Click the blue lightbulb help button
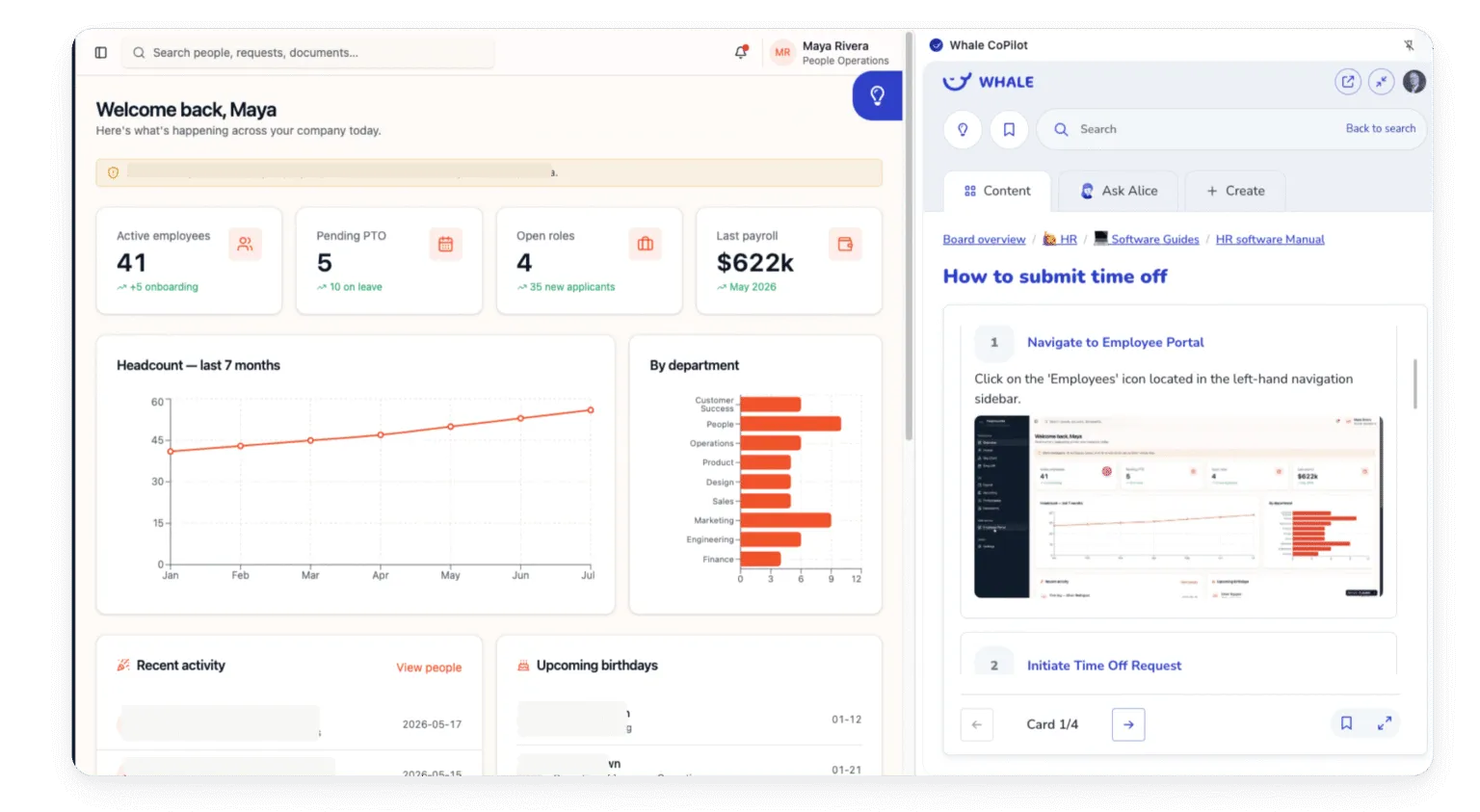This screenshot has width=1480, height=812. pyautogui.click(x=877, y=95)
